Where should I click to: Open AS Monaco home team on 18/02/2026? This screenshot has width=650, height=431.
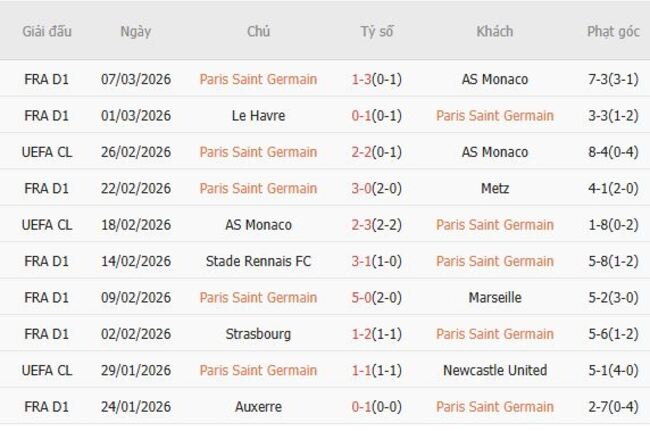pos(258,224)
